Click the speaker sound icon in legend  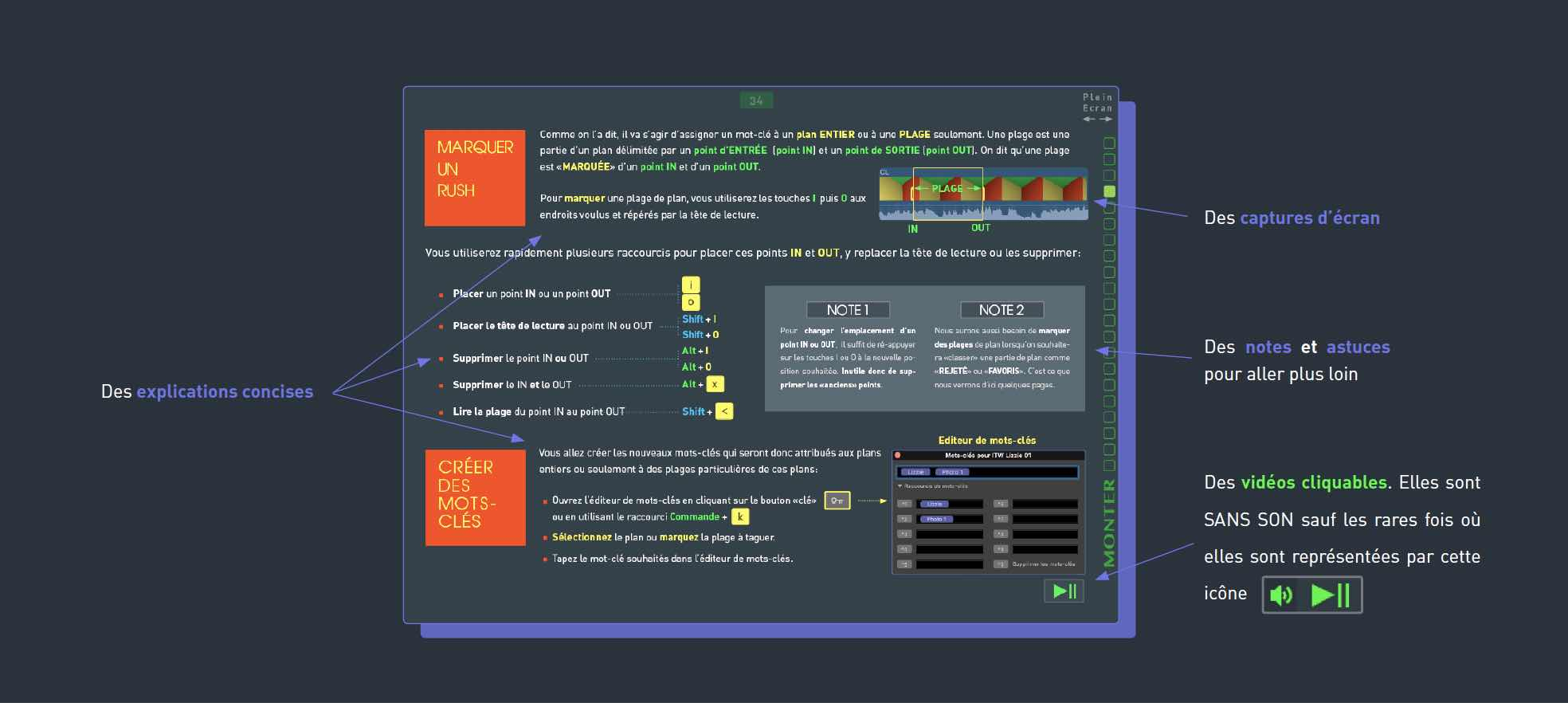tap(1281, 595)
